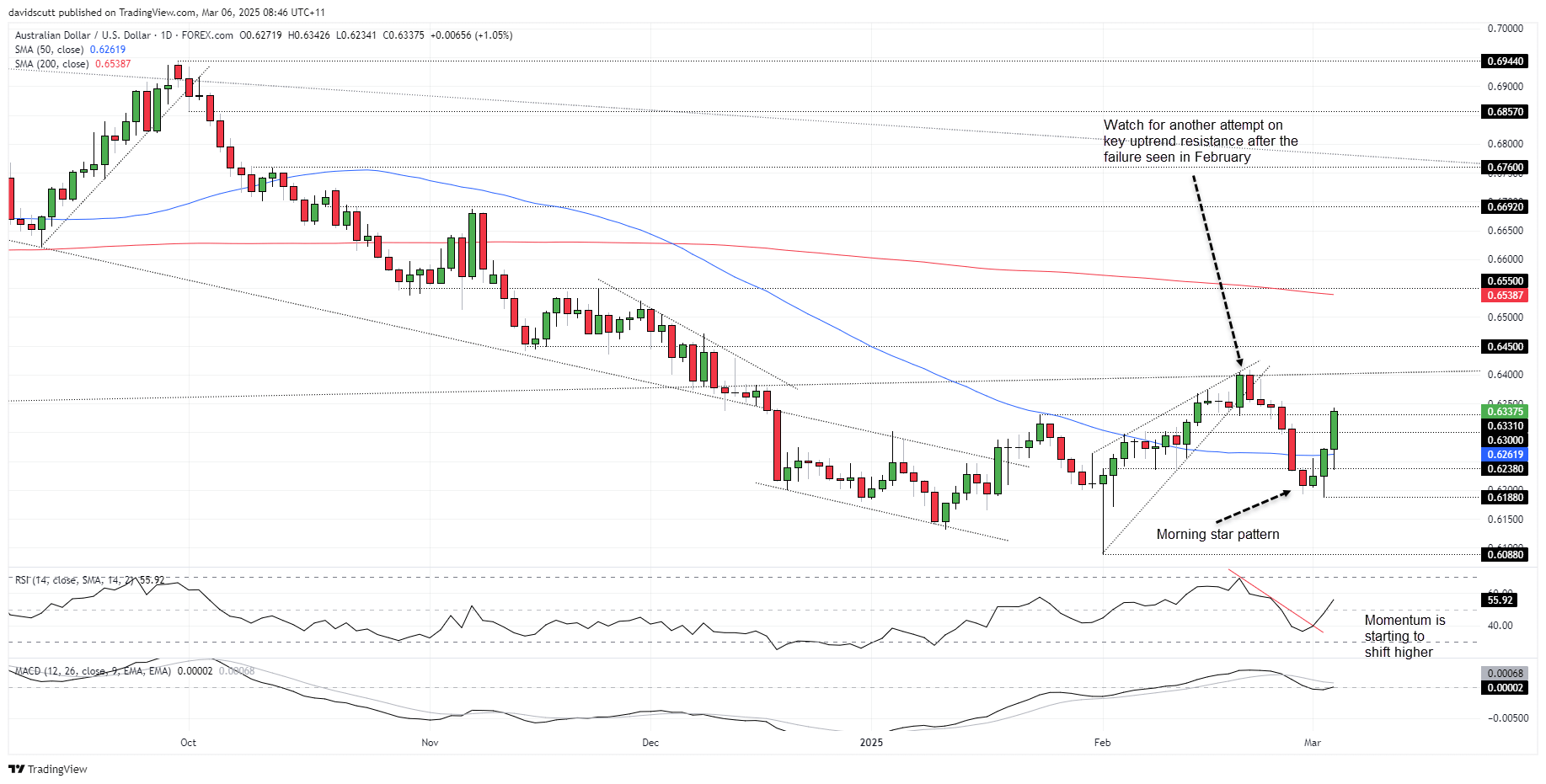Click the 0.63000 price level label

pyautogui.click(x=1505, y=440)
